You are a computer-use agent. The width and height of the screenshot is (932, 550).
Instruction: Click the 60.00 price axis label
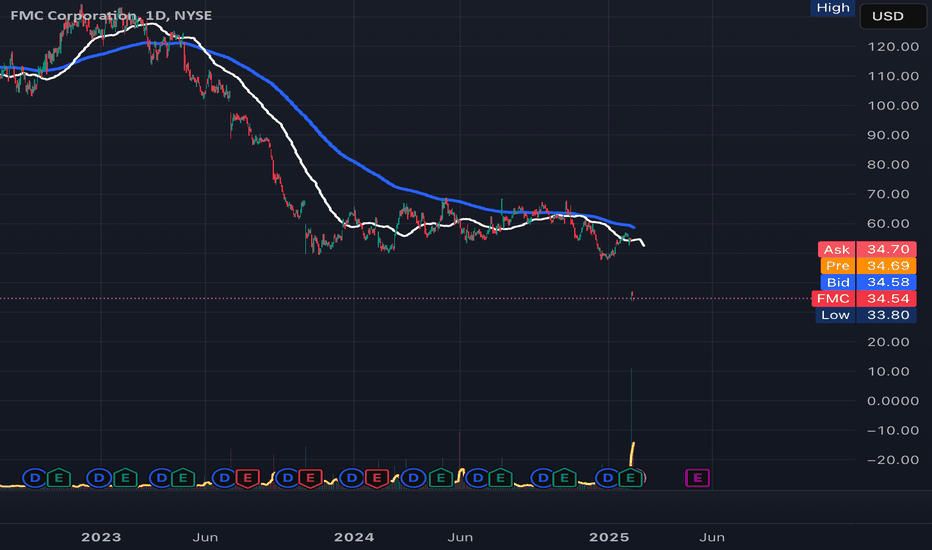pos(888,224)
